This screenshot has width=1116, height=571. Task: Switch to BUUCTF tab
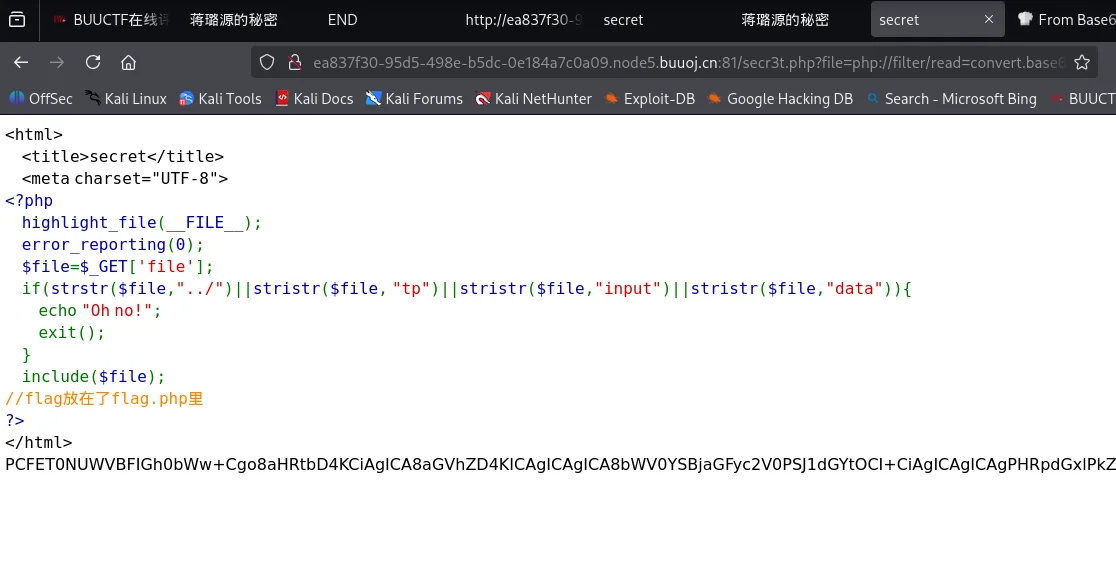(110, 20)
